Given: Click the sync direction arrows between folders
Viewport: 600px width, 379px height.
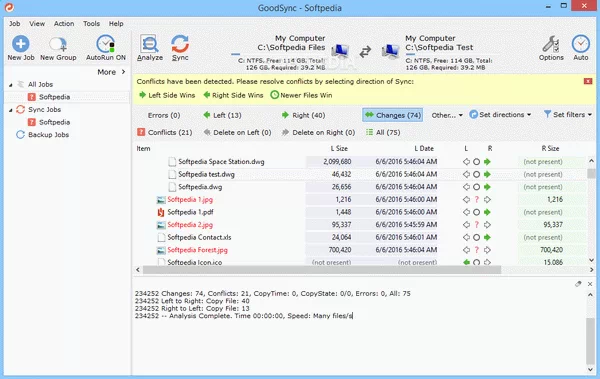Looking at the screenshot, I should click(x=365, y=51).
